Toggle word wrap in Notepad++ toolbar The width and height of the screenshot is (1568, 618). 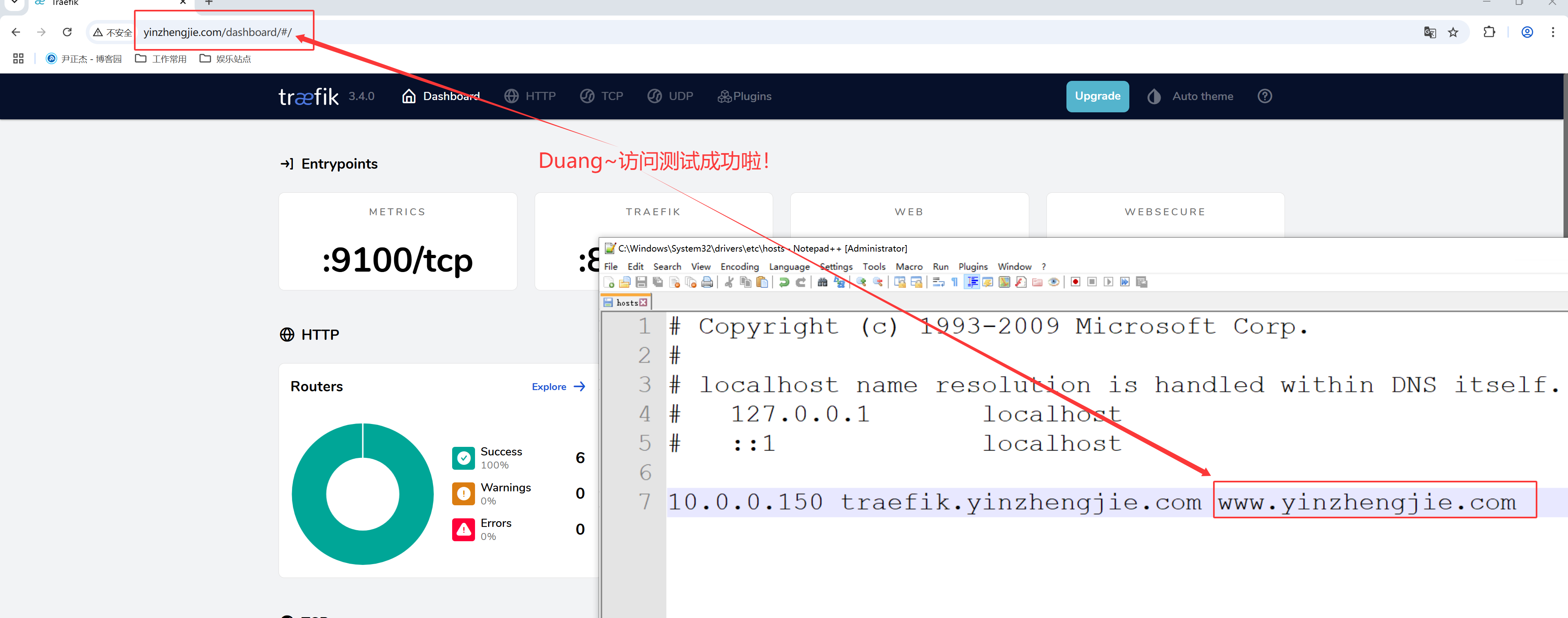[x=938, y=282]
